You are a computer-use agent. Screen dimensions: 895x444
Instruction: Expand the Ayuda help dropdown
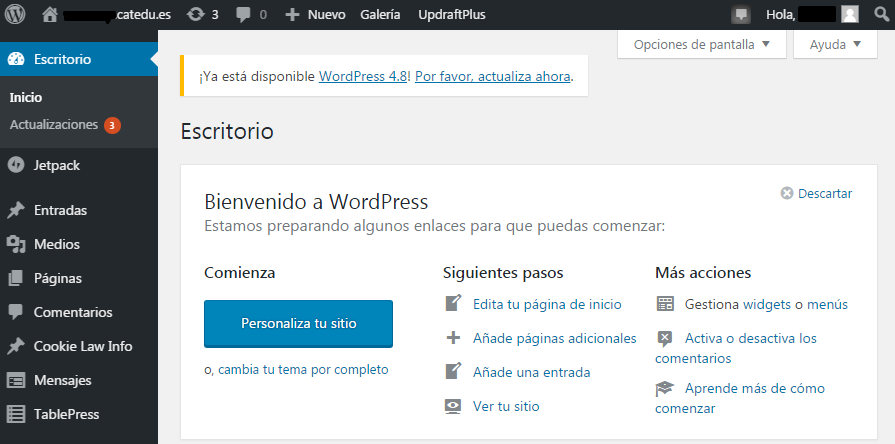[x=835, y=45]
